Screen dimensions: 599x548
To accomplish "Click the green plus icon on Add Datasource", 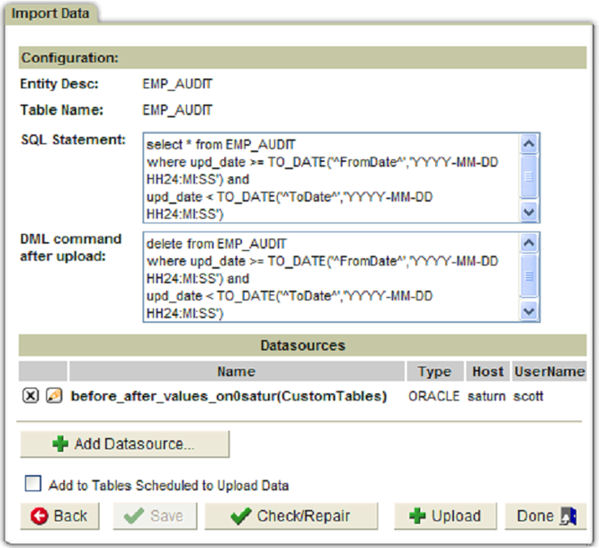I will pyautogui.click(x=60, y=444).
